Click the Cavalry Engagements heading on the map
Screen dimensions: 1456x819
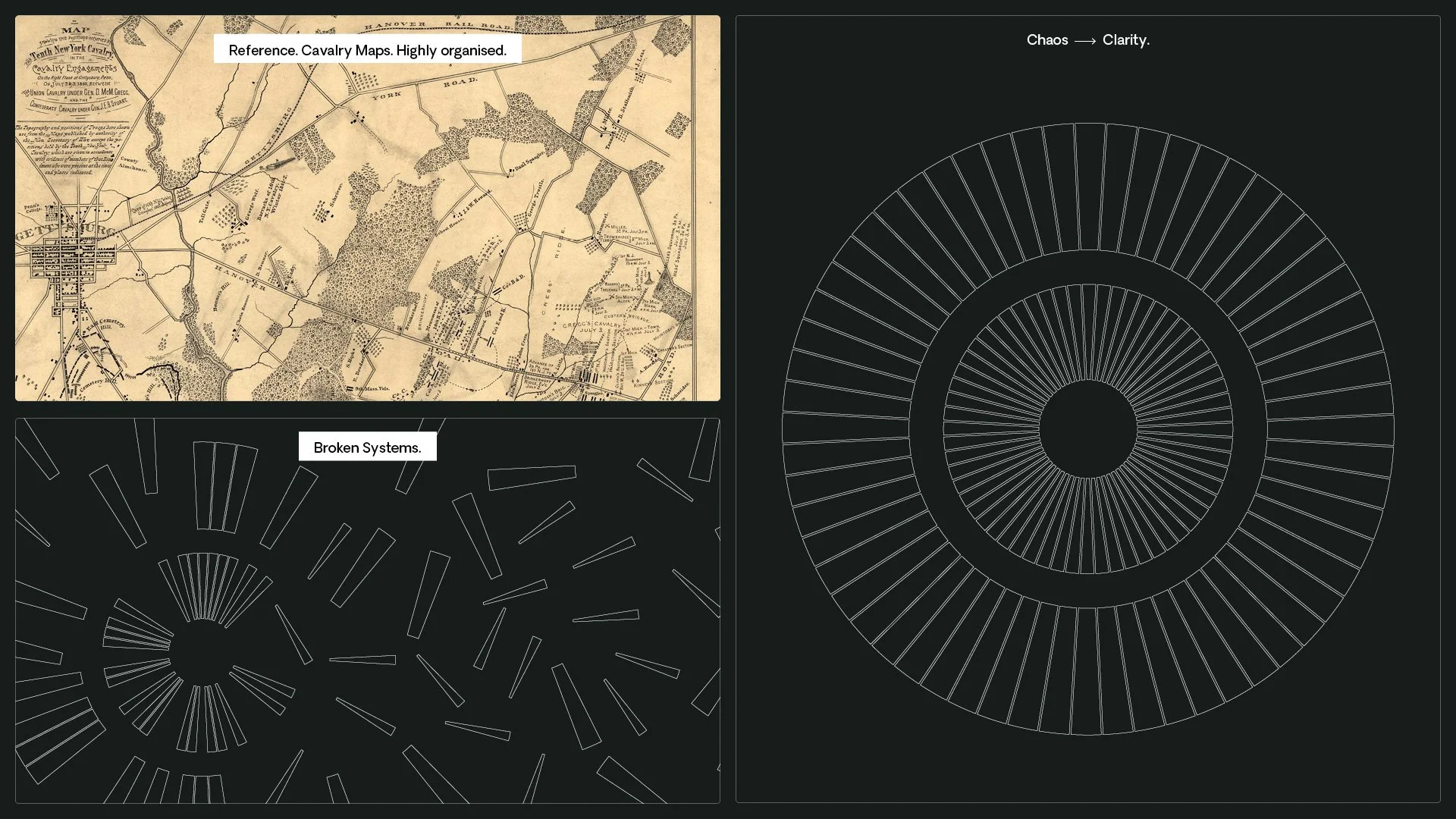coord(74,70)
